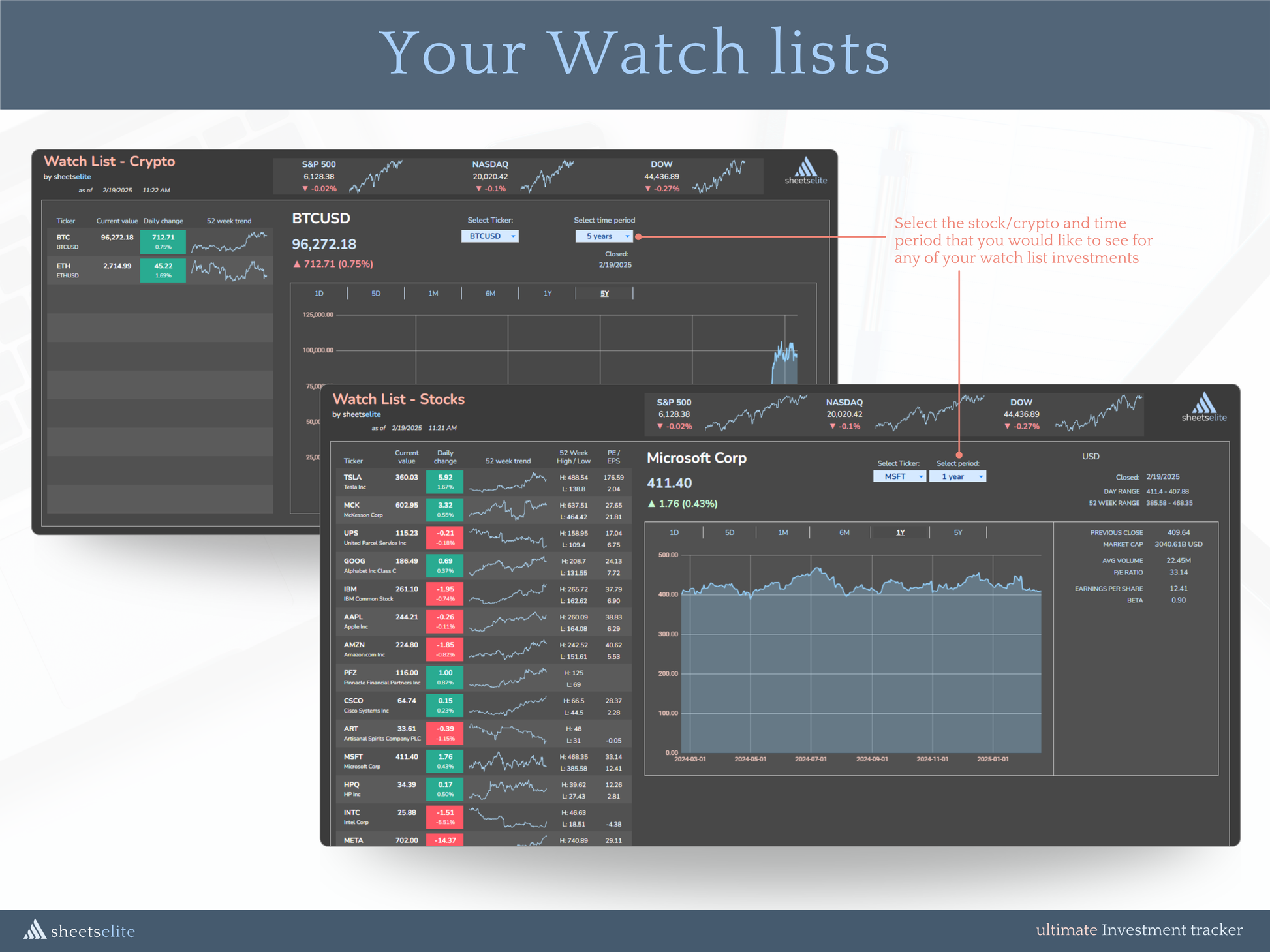Select the 1M tab in Microsoft chart
Screen dimensions: 1270x952
[783, 532]
